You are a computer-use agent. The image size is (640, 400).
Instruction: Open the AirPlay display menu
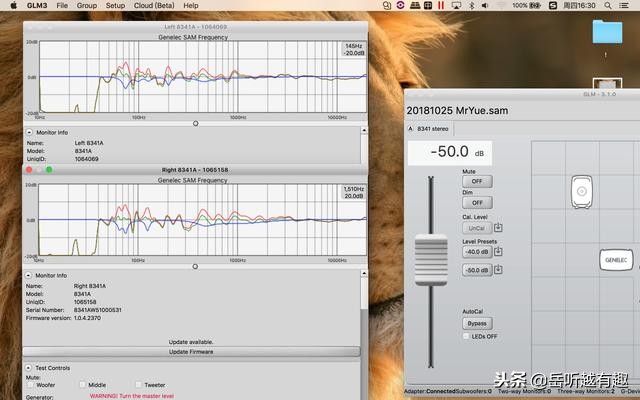coord(456,5)
